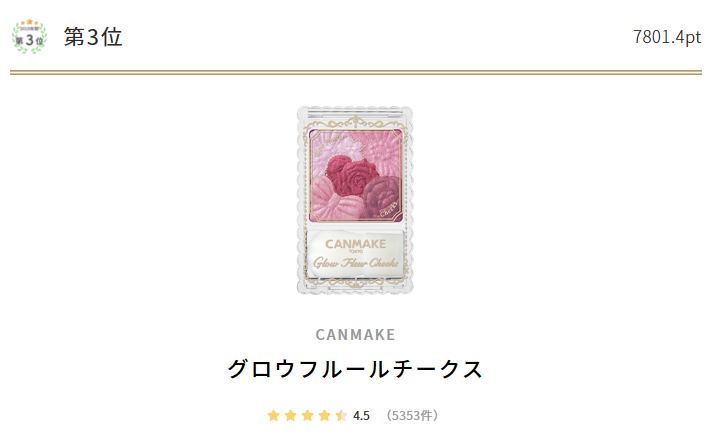Click the second rating star
This screenshot has height=445, width=709.
(290, 415)
